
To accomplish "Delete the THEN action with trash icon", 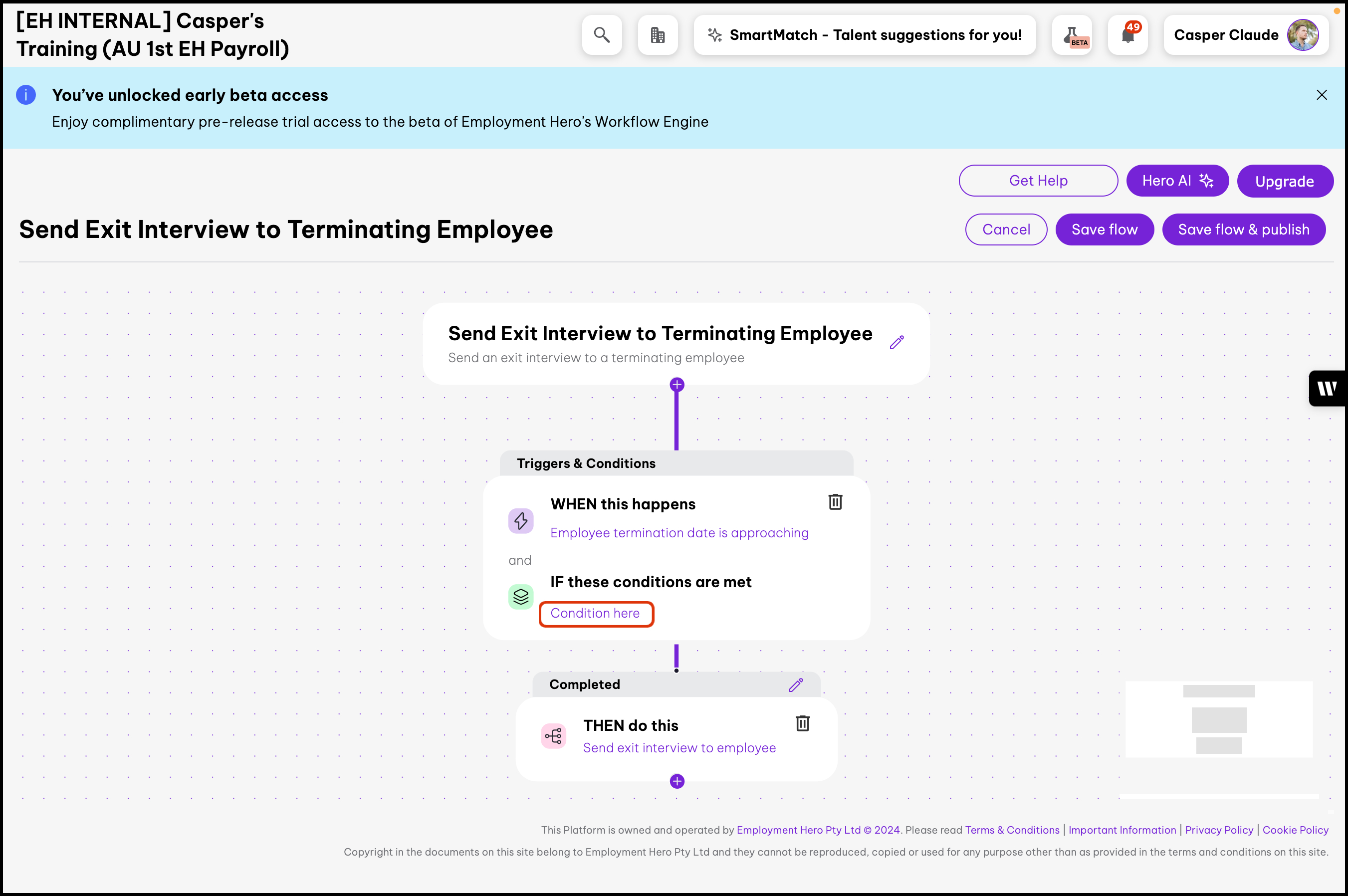I will pyautogui.click(x=802, y=723).
